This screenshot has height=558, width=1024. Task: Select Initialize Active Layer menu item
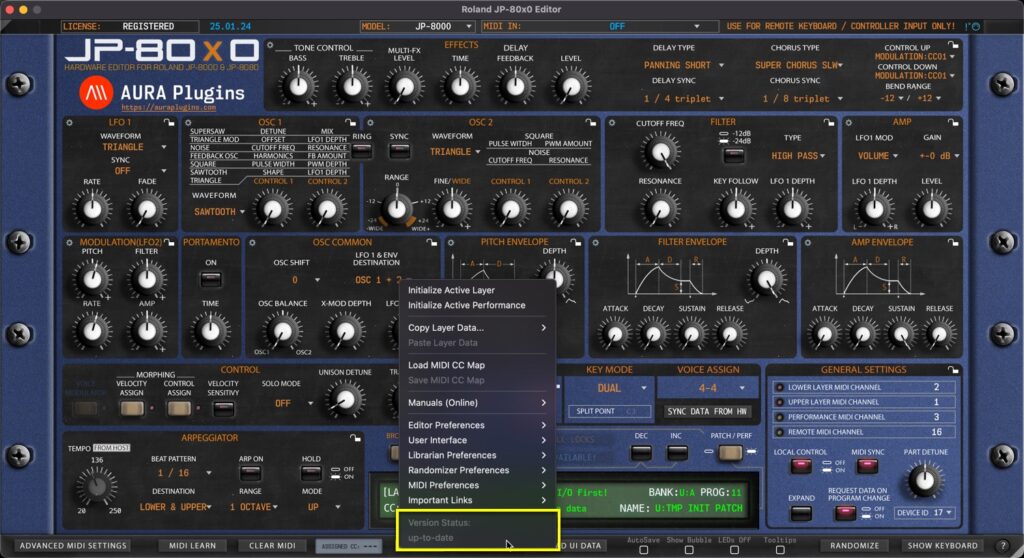(477, 290)
